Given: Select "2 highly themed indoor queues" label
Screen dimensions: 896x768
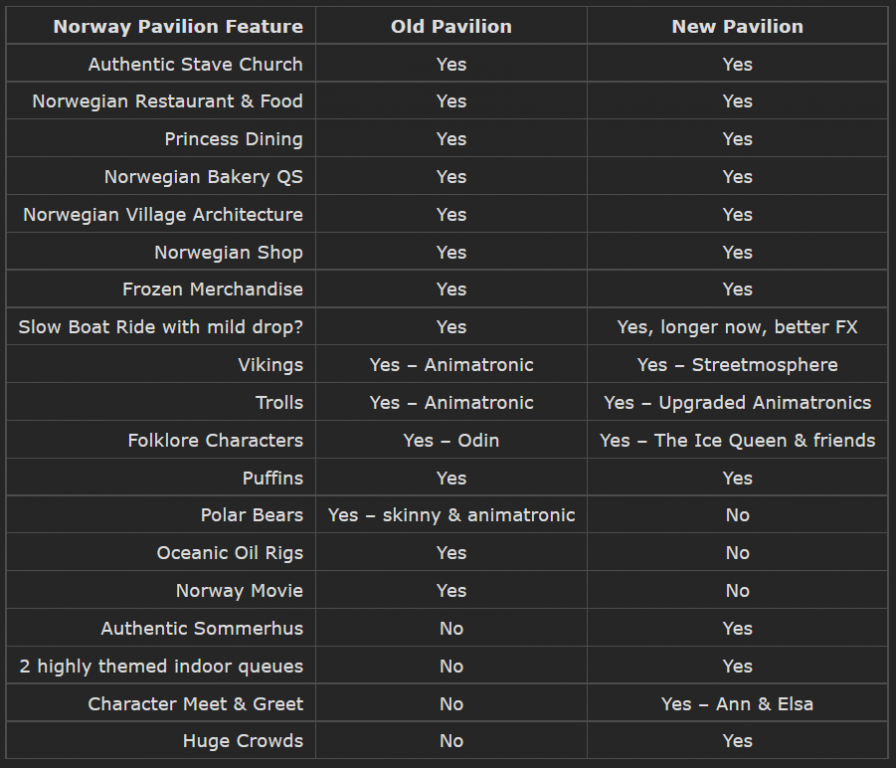Looking at the screenshot, I should 161,666.
